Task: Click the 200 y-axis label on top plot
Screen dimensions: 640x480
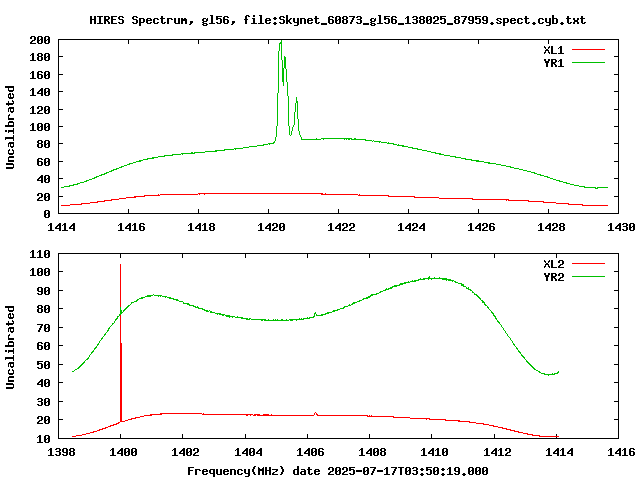Action: (x=40, y=40)
